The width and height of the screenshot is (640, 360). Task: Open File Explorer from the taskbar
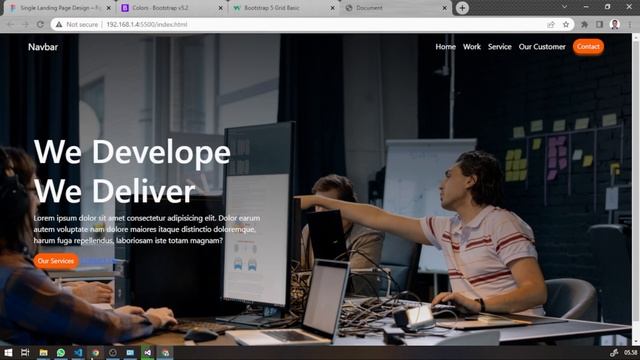(43, 353)
